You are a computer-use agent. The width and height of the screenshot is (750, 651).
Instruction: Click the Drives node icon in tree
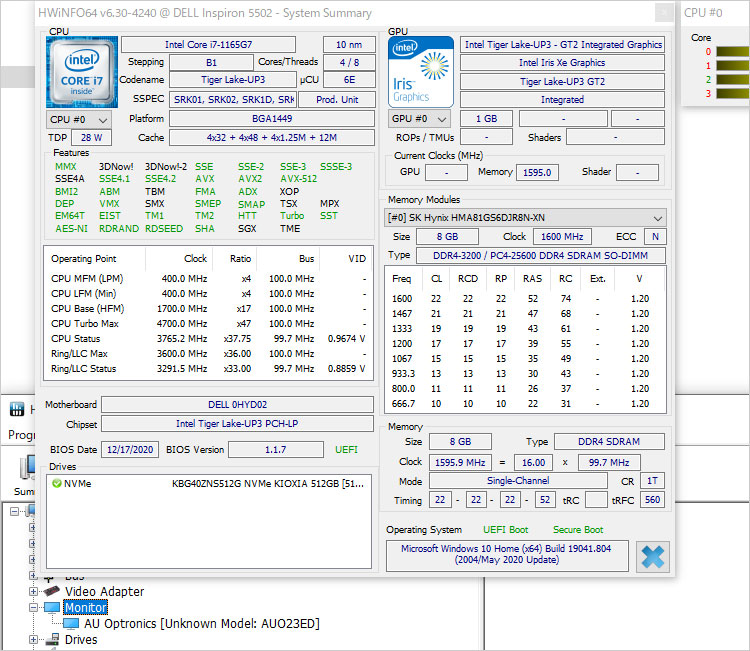click(x=52, y=640)
